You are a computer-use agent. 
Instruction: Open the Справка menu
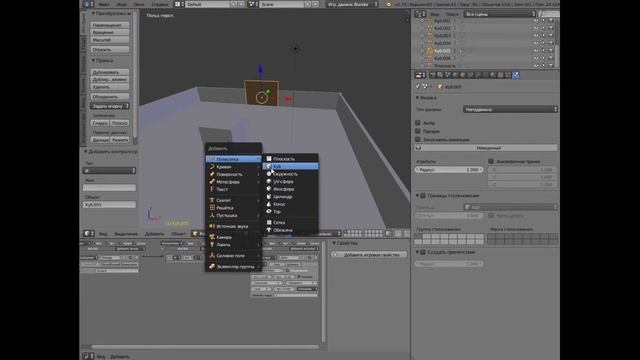160,4
